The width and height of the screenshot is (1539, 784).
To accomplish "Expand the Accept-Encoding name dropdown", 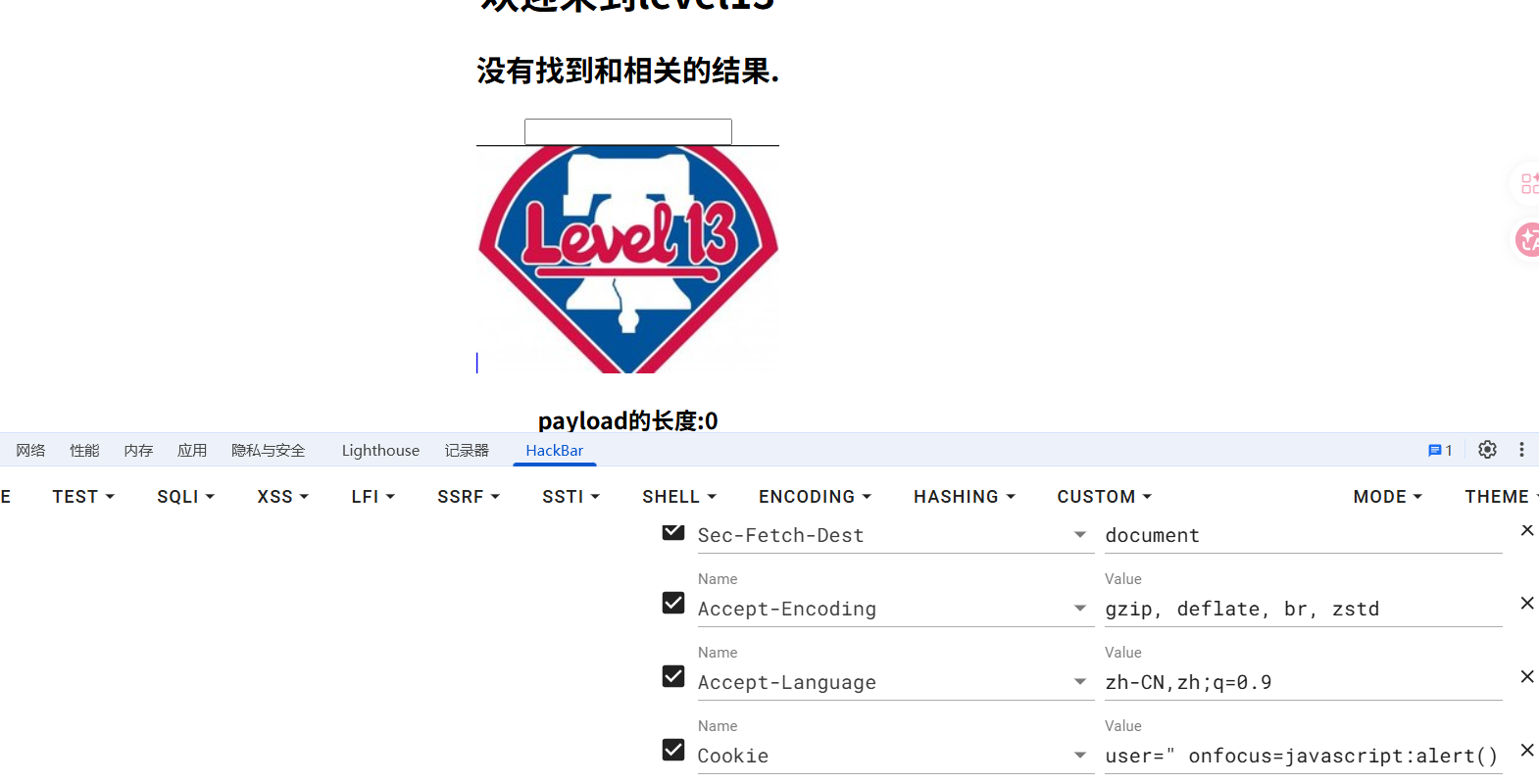I will (1079, 609).
